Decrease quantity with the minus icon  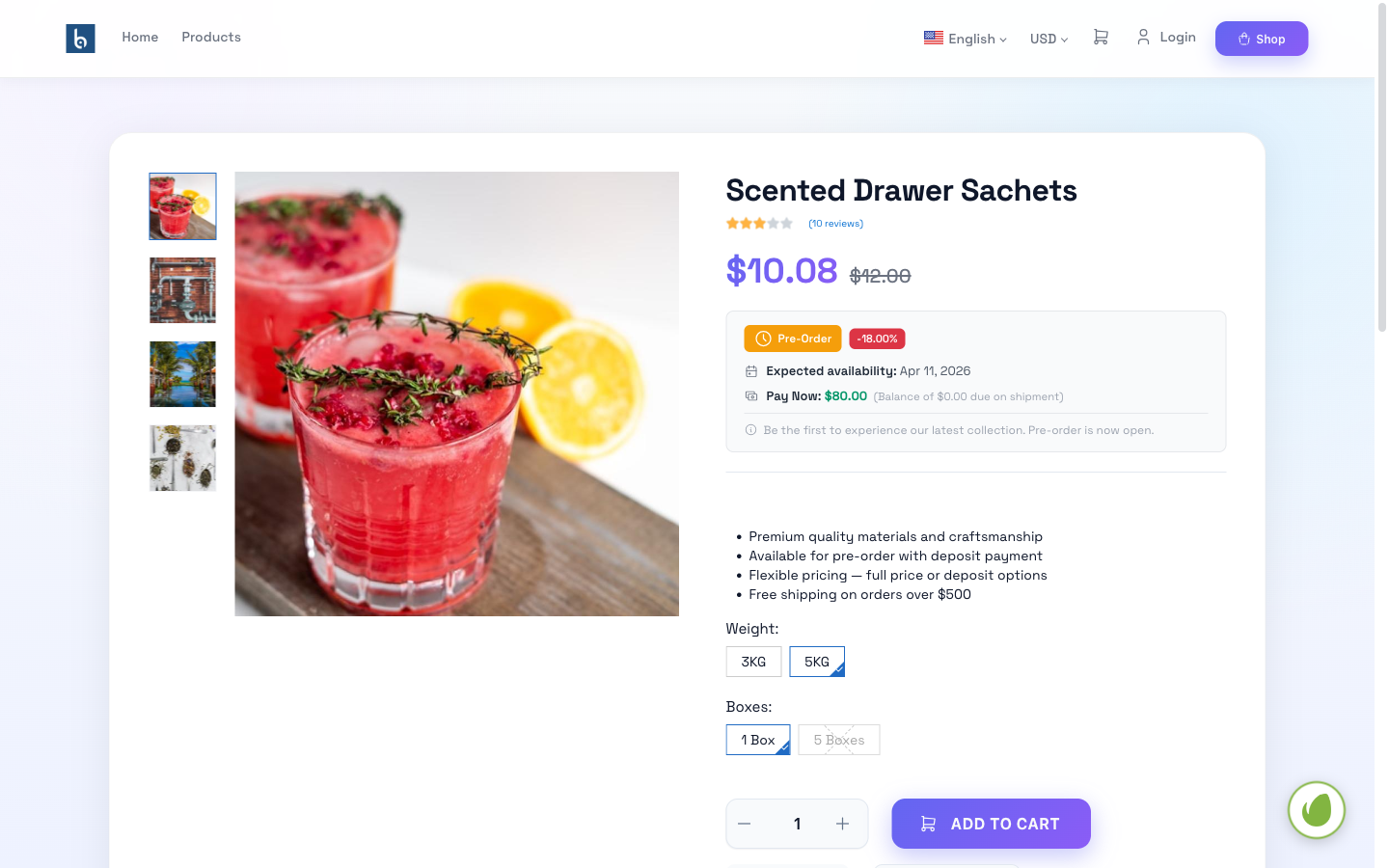(x=745, y=824)
